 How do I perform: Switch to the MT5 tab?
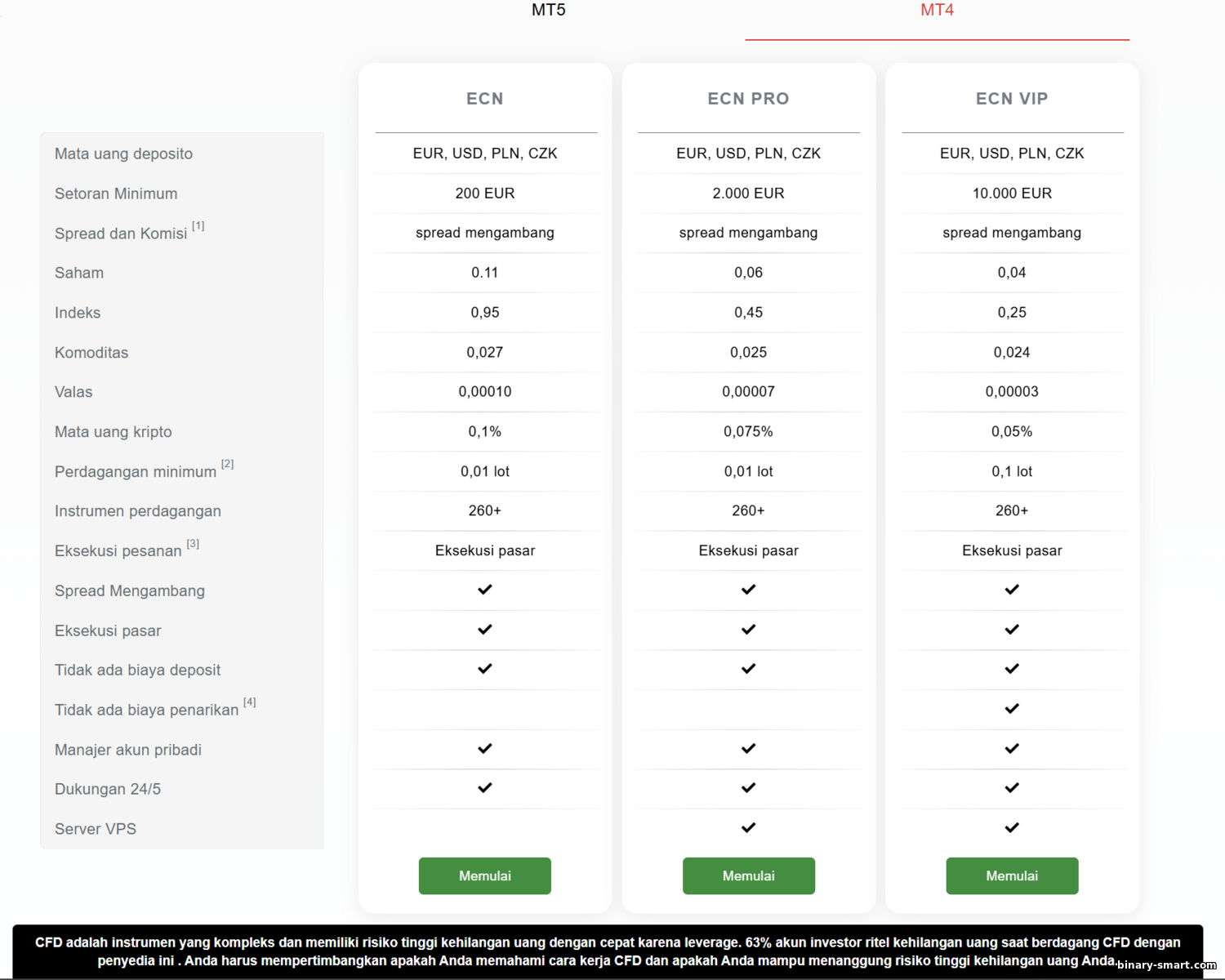pos(548,11)
